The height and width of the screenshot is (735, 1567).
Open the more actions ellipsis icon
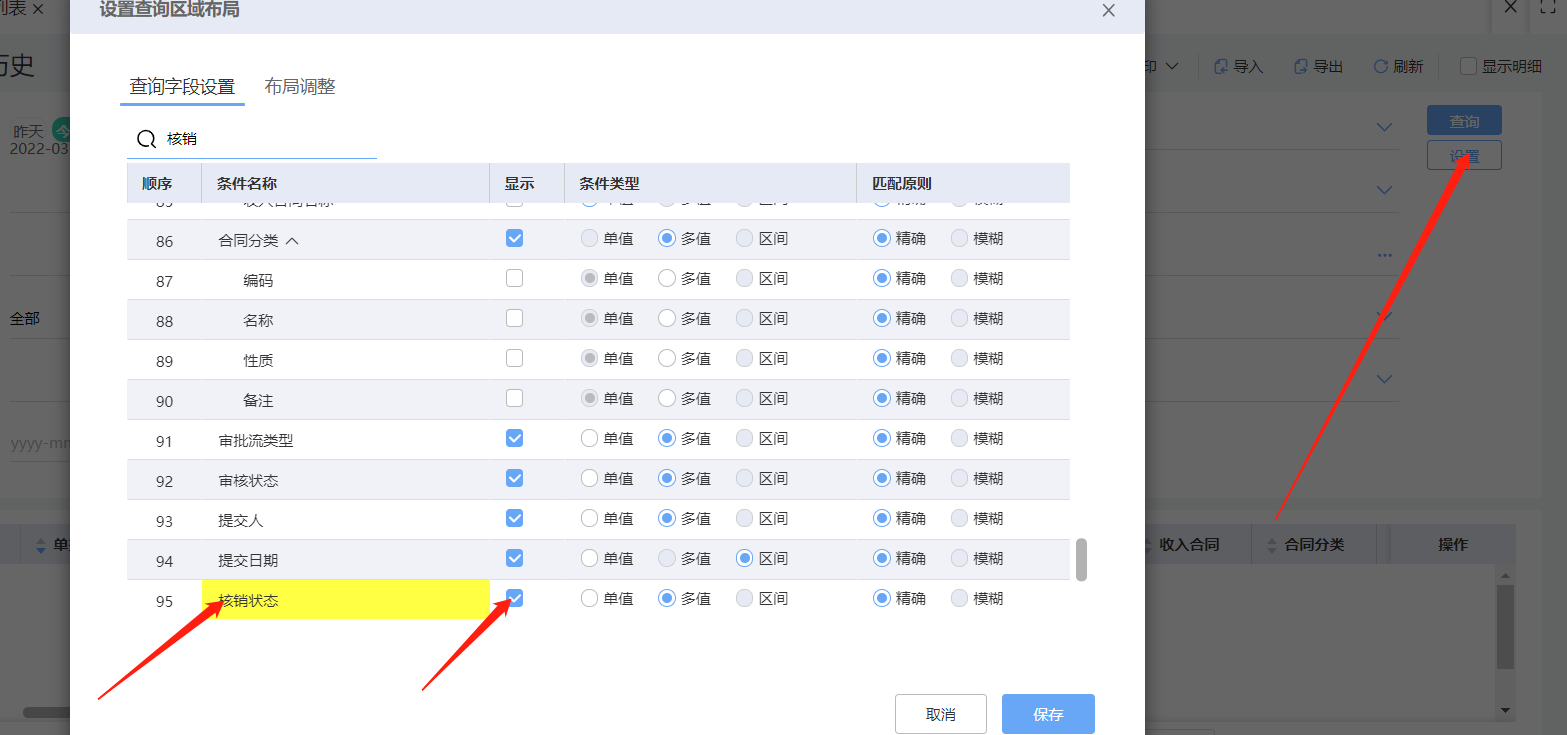pos(1384,255)
